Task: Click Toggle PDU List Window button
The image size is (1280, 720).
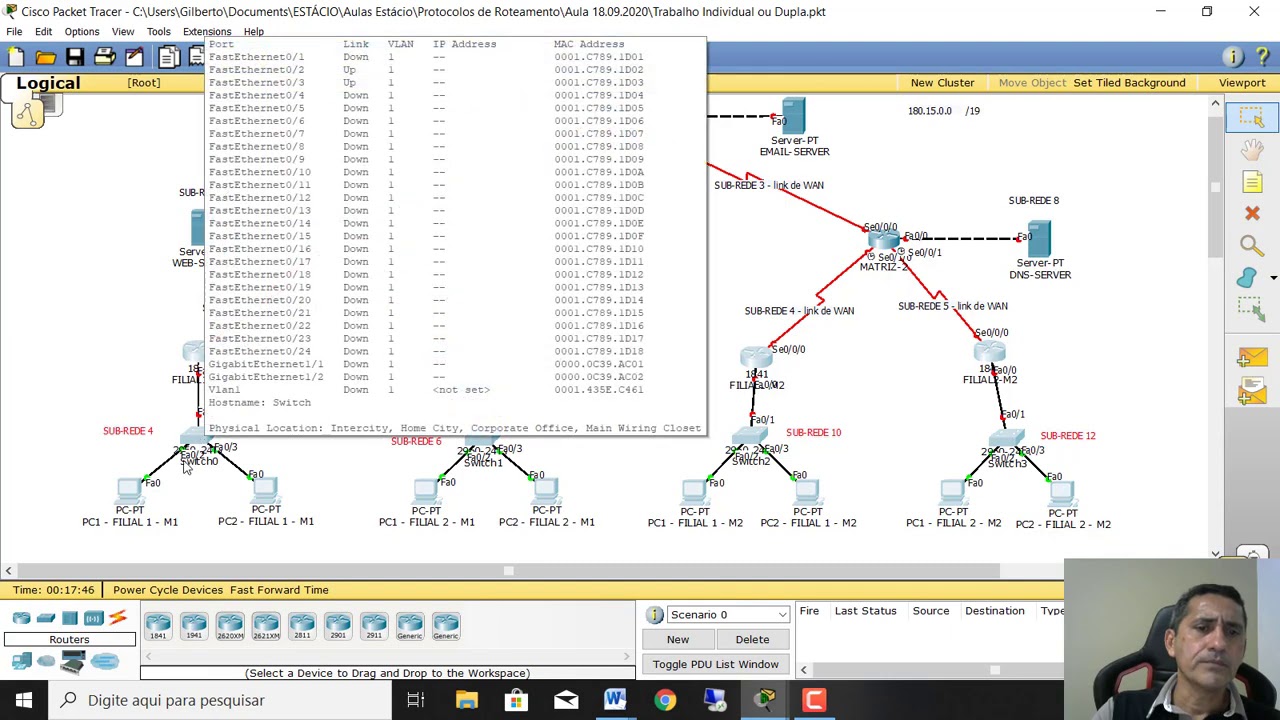Action: 715,664
